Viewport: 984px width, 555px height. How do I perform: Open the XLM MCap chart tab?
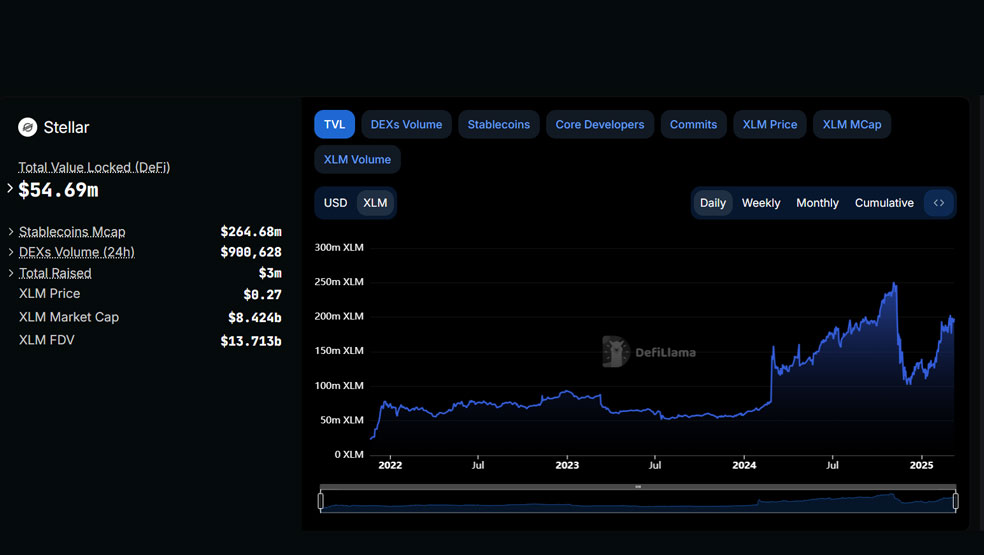(x=852, y=124)
